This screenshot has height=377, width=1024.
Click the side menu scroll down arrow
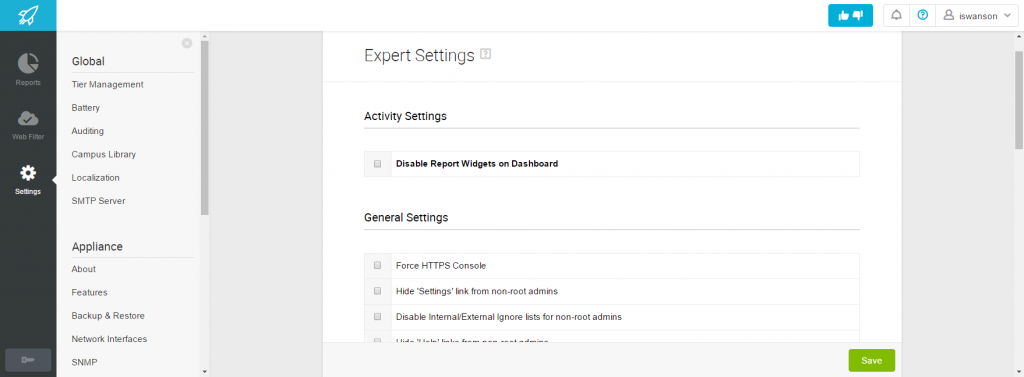(x=204, y=372)
